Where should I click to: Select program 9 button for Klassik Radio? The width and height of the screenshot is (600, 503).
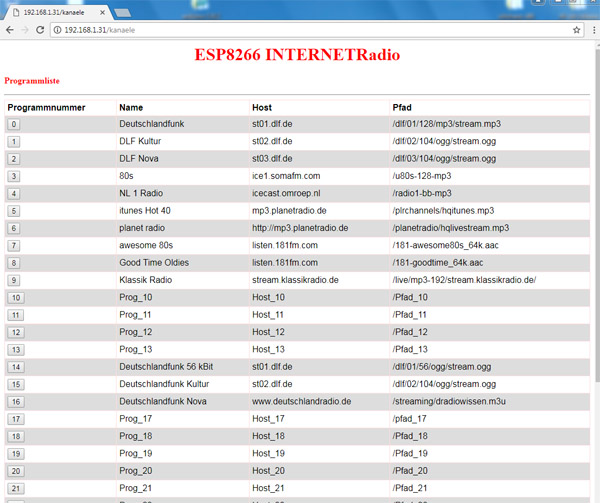pos(14,280)
